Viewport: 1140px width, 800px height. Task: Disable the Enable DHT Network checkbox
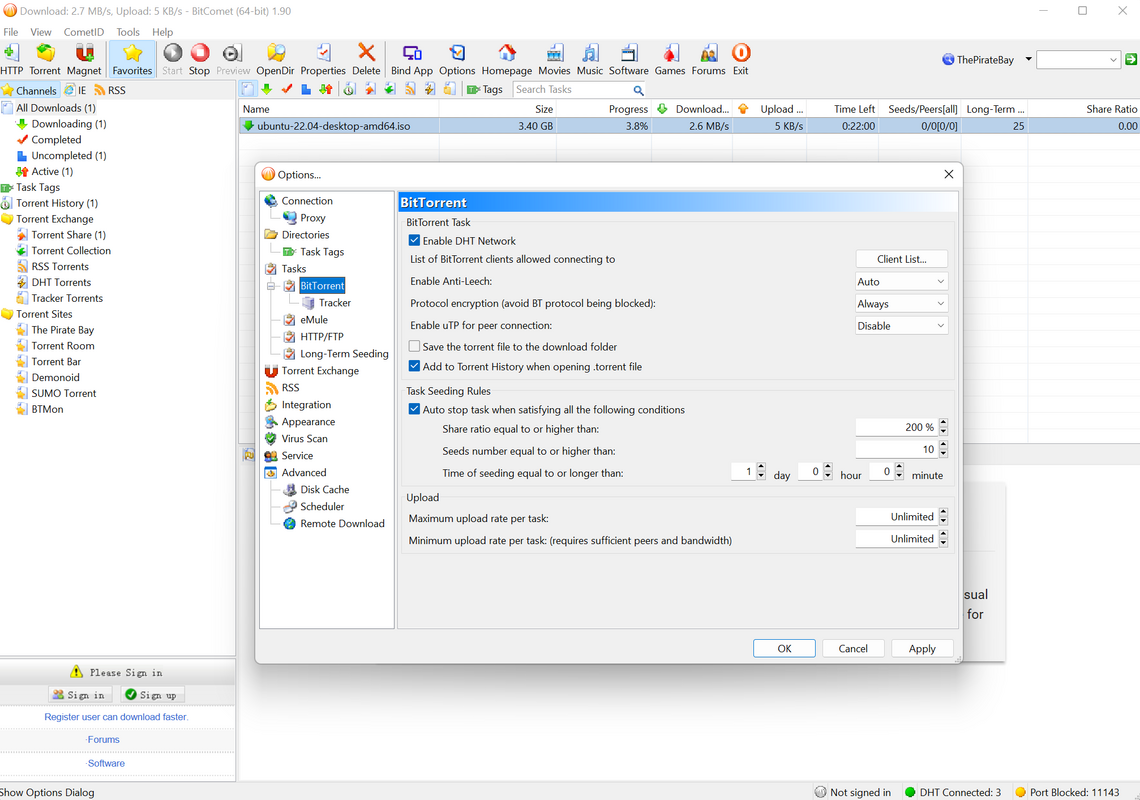415,241
